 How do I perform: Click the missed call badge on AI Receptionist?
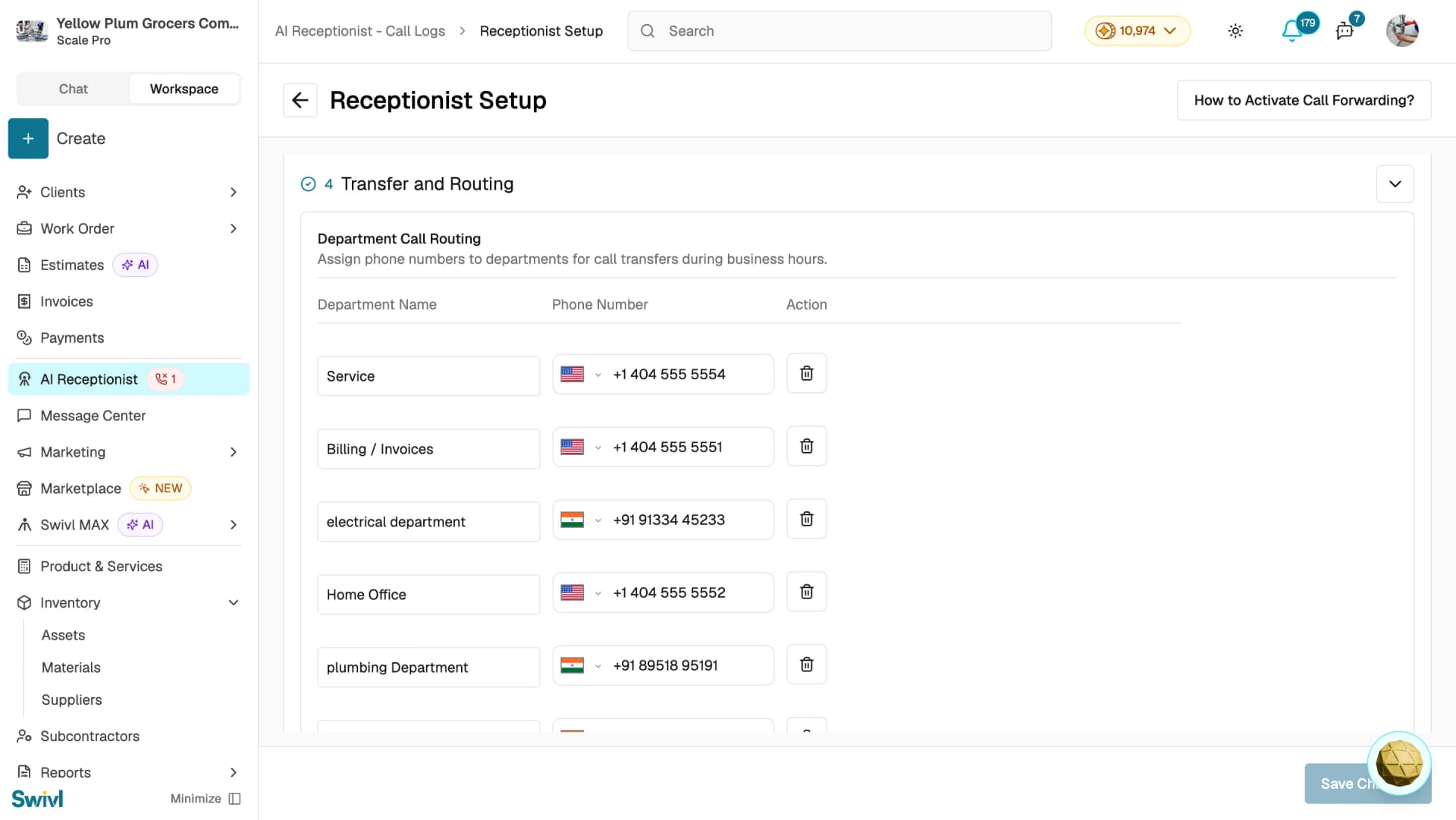(x=165, y=379)
